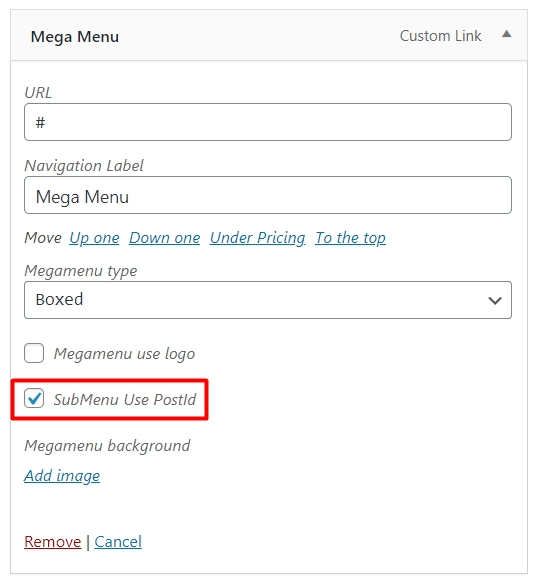Click the Megamenu type field label

click(x=81, y=271)
